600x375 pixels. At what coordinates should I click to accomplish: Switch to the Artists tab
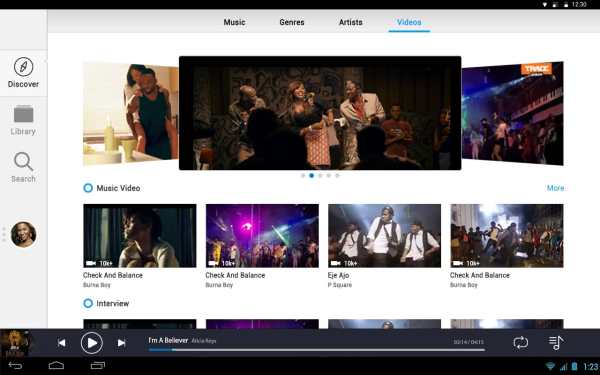351,22
